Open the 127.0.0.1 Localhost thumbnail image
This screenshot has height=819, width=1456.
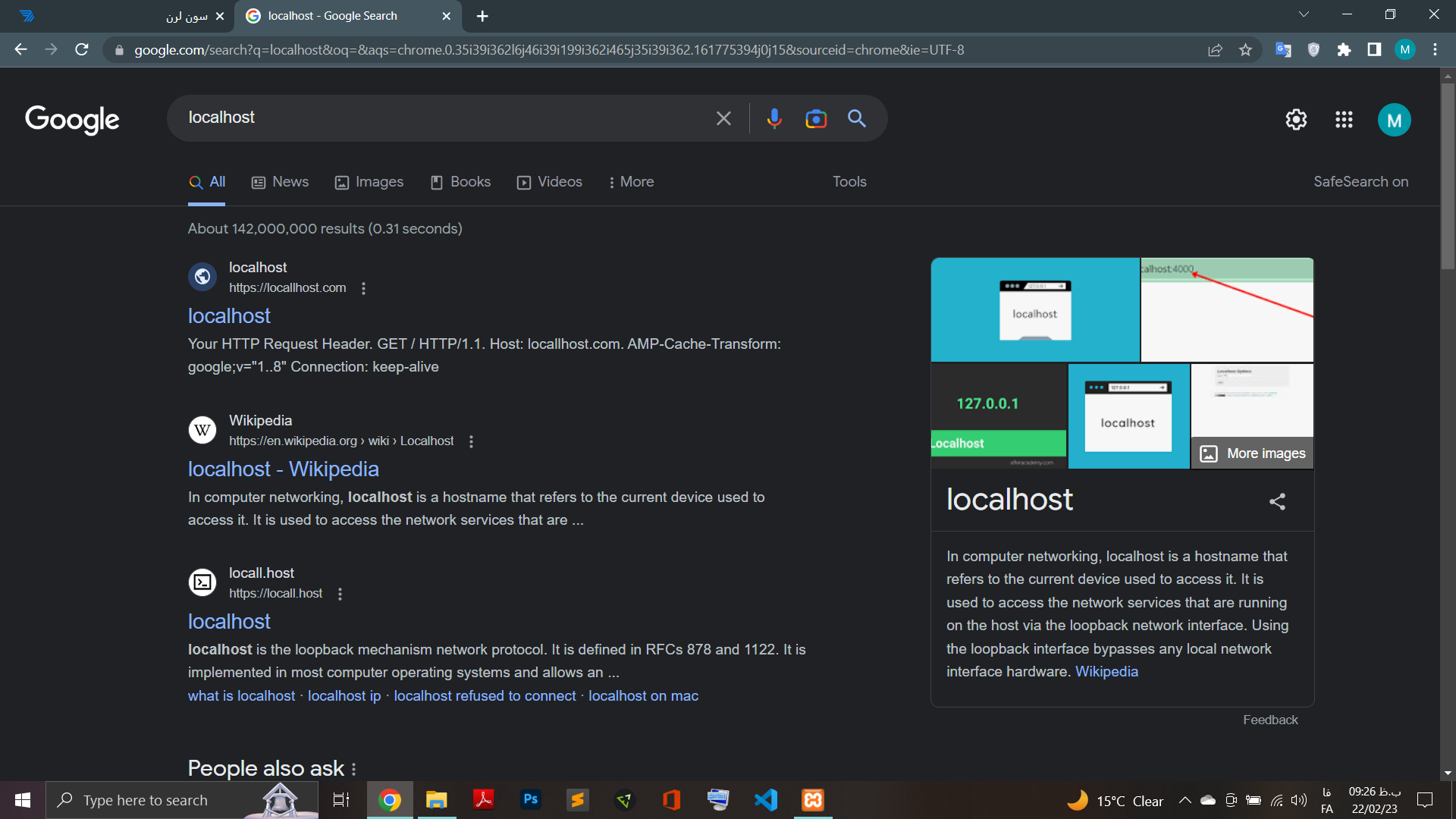[999, 416]
